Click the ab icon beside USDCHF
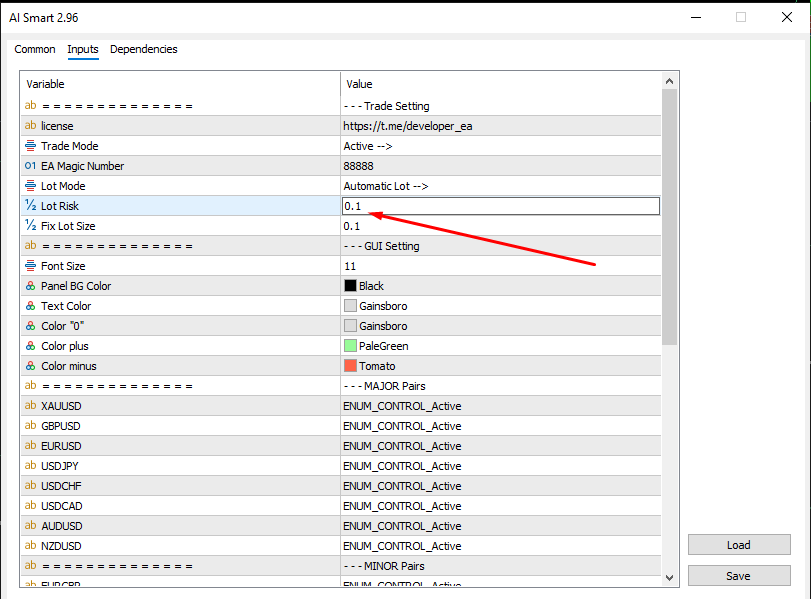Viewport: 811px width, 599px height. click(x=31, y=486)
